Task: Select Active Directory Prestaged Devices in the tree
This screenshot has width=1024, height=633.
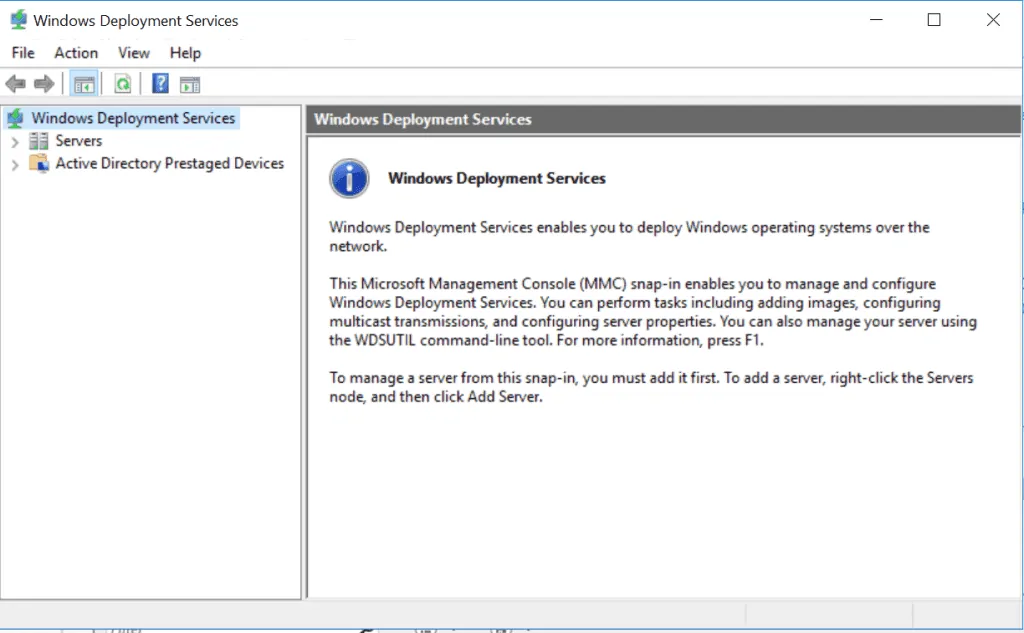Action: click(x=169, y=163)
